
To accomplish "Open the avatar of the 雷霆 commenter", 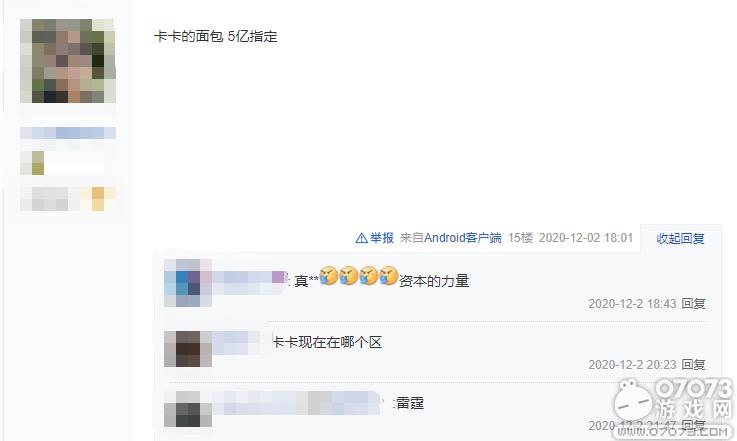I will (x=188, y=409).
